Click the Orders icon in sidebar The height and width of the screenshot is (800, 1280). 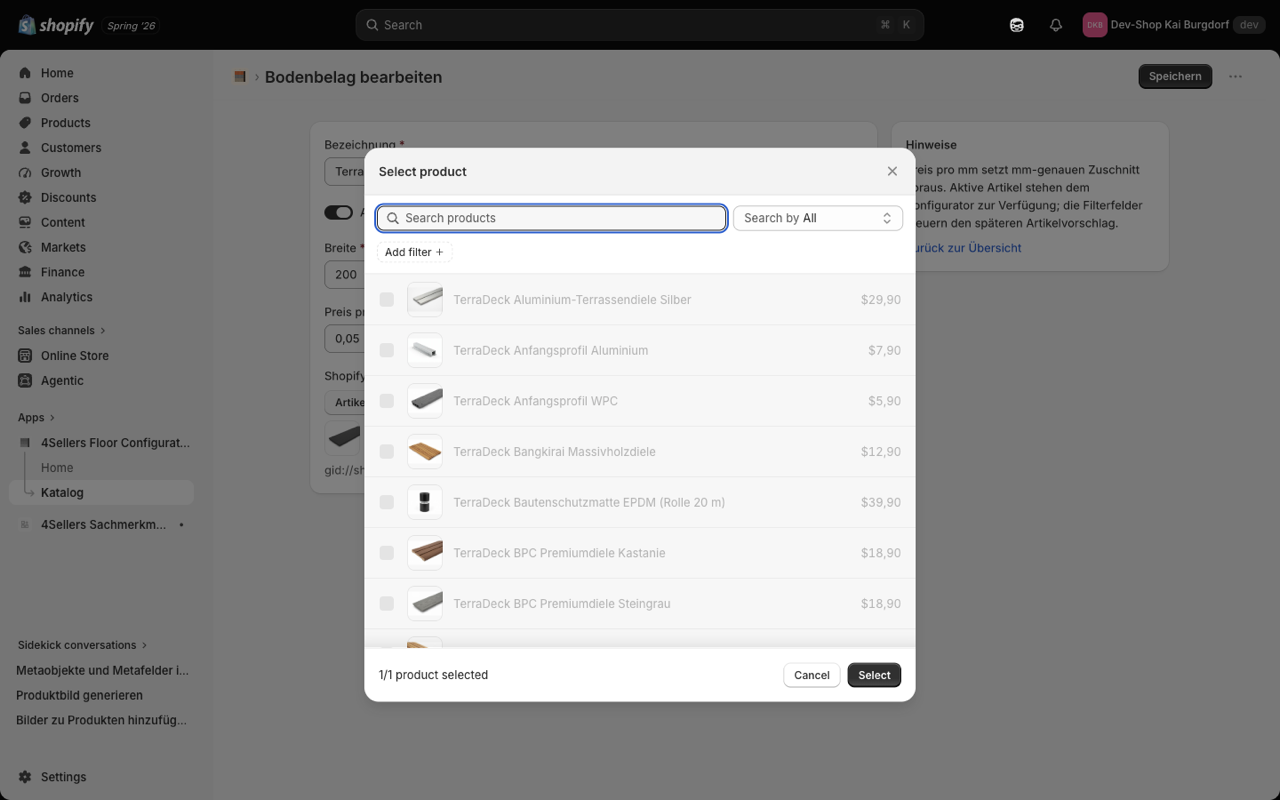click(x=25, y=98)
